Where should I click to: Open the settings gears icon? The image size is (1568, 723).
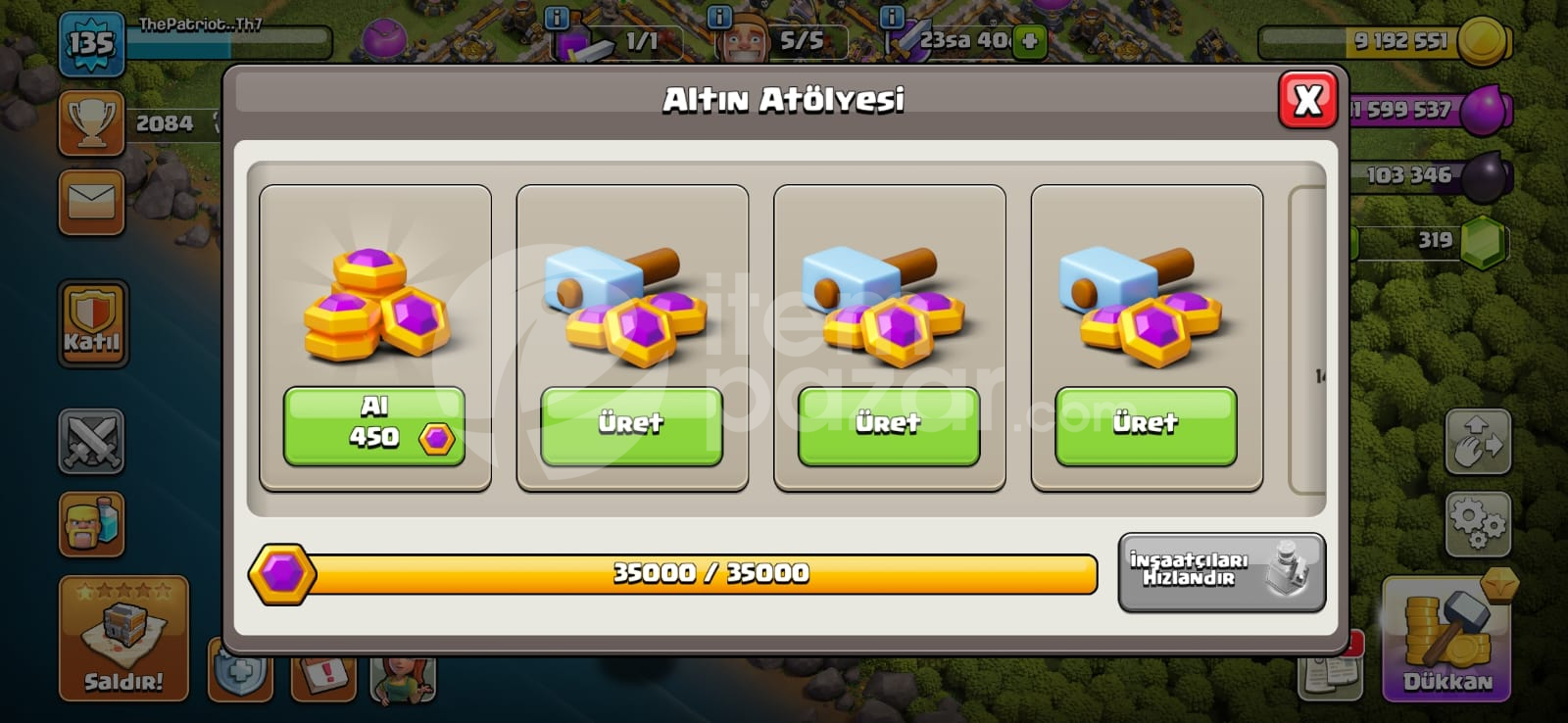pyautogui.click(x=1478, y=524)
